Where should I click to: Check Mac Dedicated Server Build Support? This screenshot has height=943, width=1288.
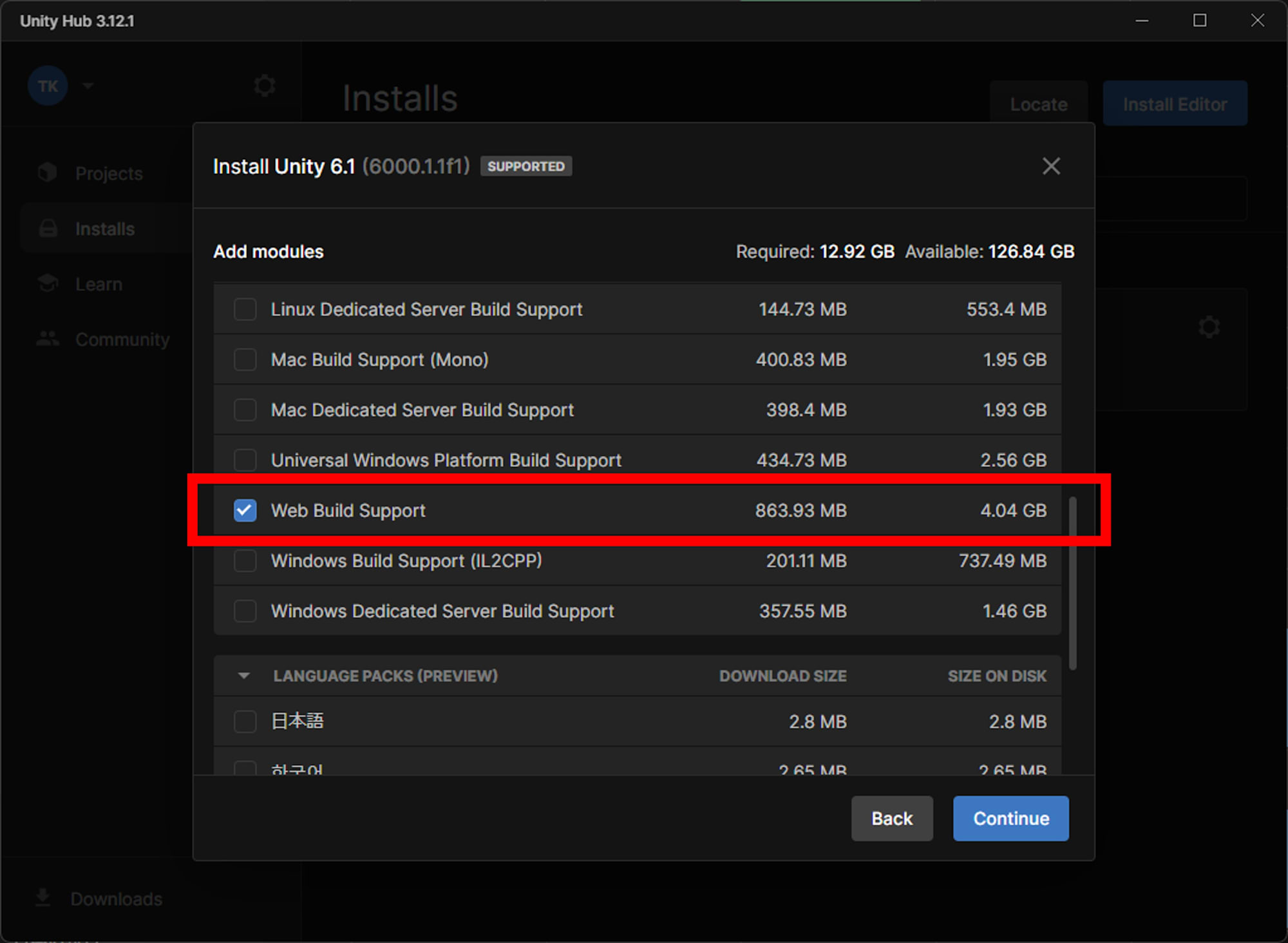245,410
